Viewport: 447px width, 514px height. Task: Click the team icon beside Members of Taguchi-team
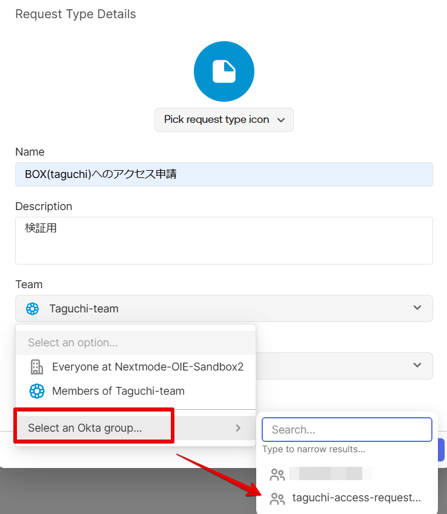tap(37, 391)
